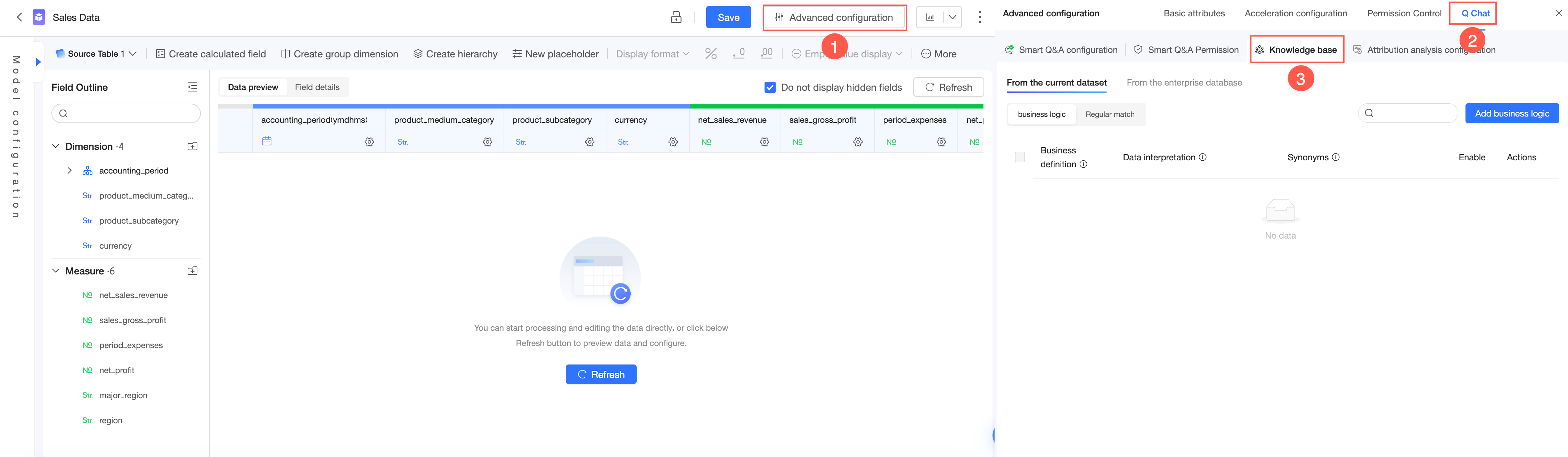This screenshot has height=457, width=1568.
Task: Click add measure folder icon
Action: pos(192,271)
